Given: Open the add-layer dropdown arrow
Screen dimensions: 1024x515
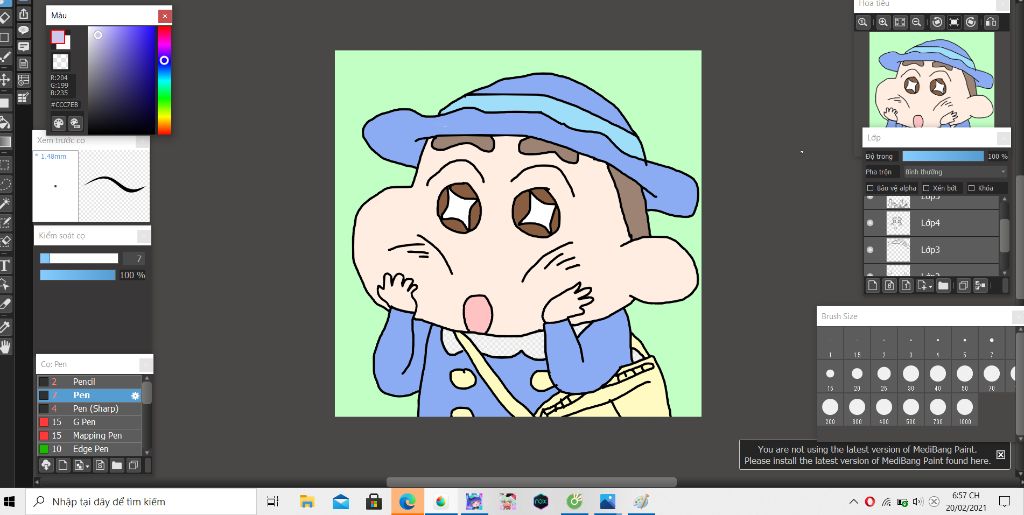Looking at the screenshot, I should click(x=924, y=285).
